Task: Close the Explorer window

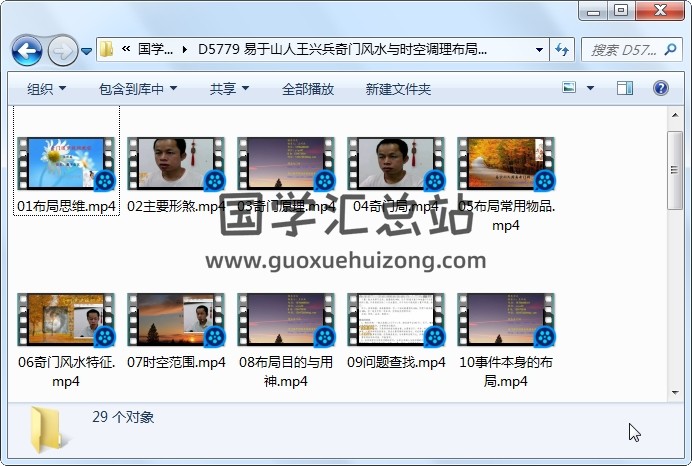Action: [660, 11]
